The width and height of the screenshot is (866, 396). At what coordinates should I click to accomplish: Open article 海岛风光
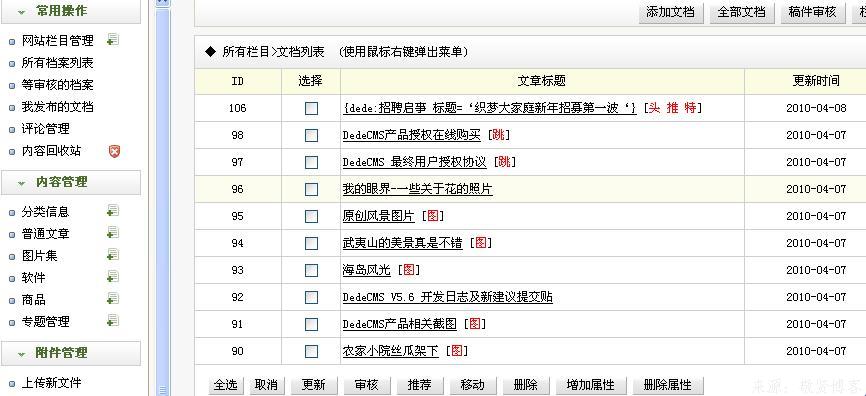coord(366,270)
